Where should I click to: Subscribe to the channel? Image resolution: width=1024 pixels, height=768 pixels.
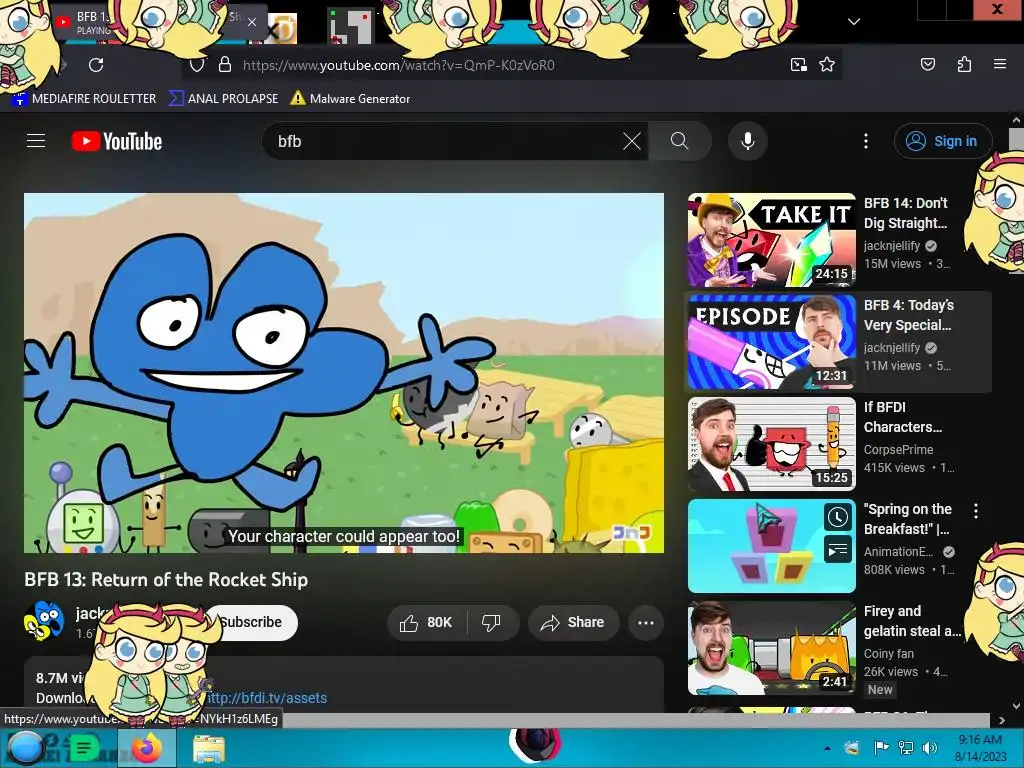click(x=251, y=622)
